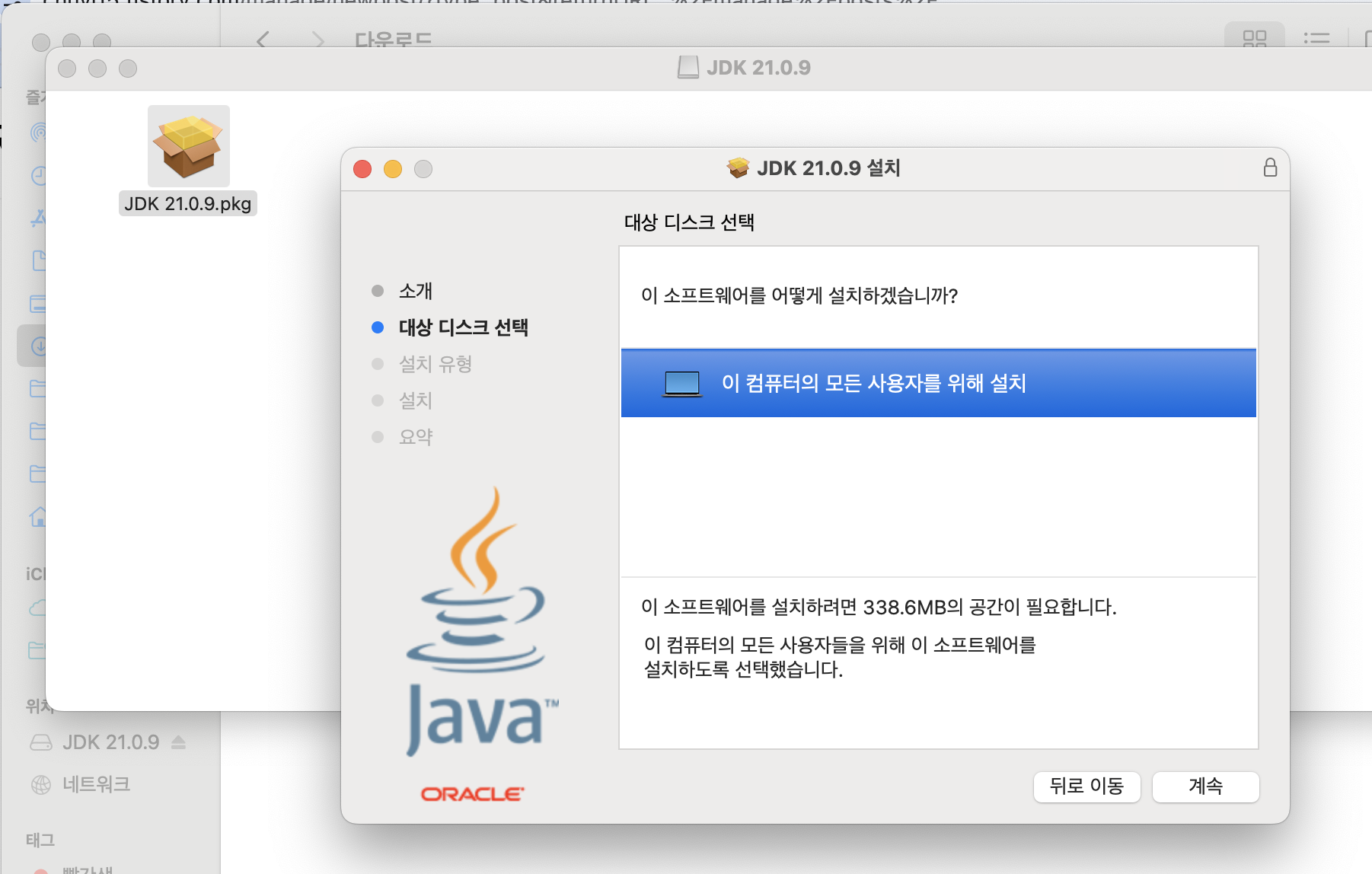Click the package icon in installer title
The height and width of the screenshot is (874, 1372).
[x=738, y=167]
